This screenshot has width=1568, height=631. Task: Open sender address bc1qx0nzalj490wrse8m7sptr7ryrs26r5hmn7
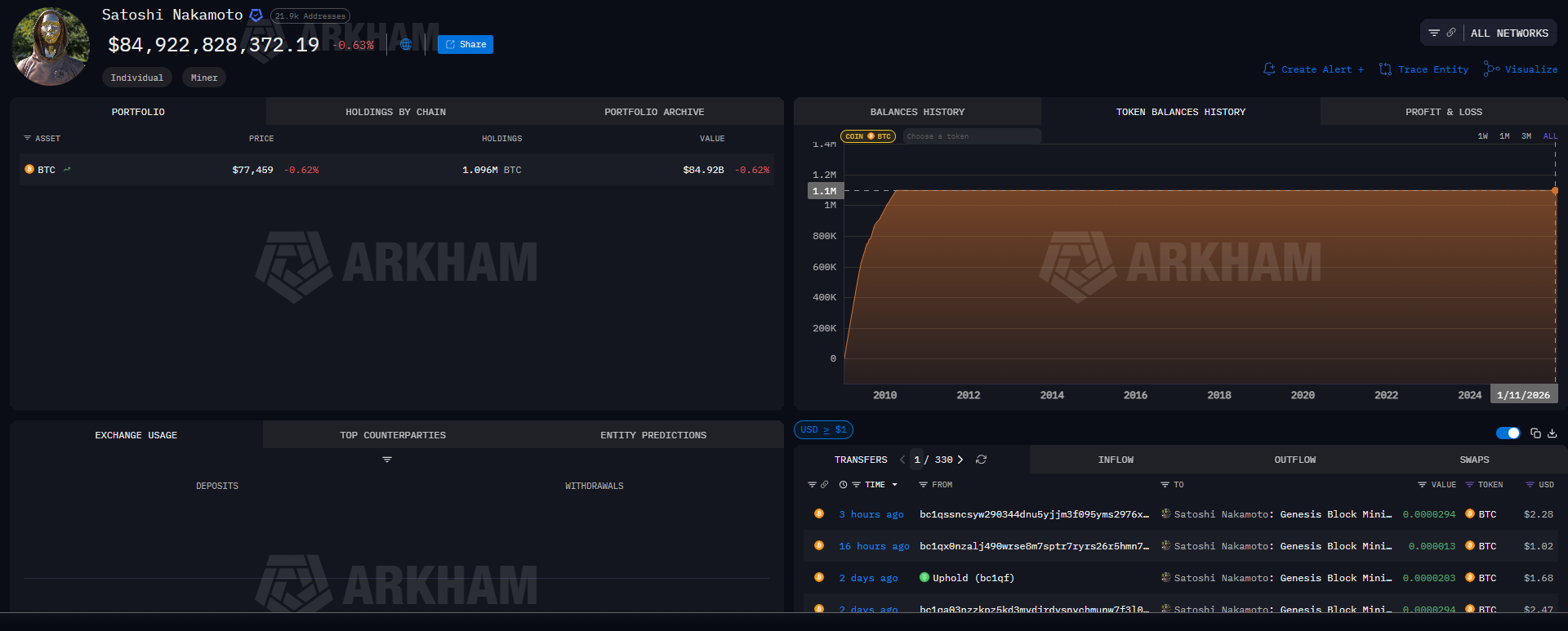coord(1034,546)
